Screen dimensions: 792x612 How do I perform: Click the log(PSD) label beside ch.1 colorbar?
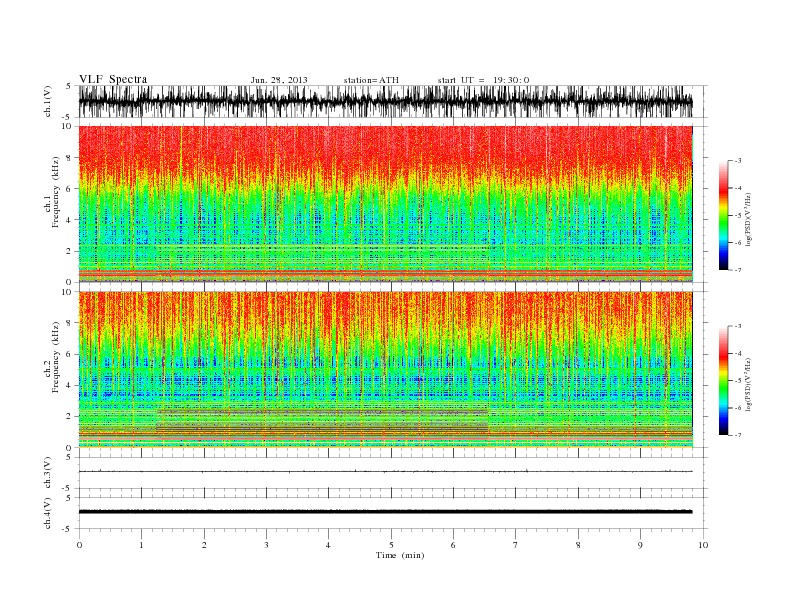coord(748,219)
